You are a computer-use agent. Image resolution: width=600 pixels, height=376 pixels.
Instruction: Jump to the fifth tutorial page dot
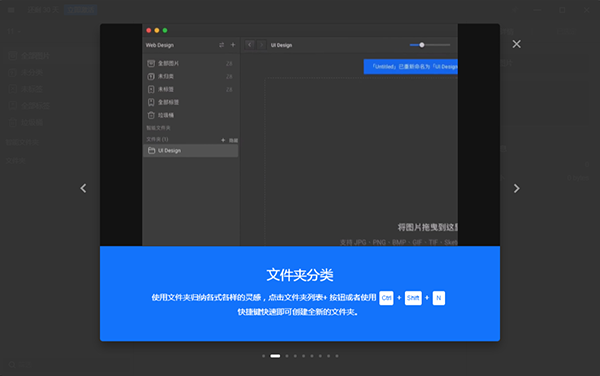(303, 356)
